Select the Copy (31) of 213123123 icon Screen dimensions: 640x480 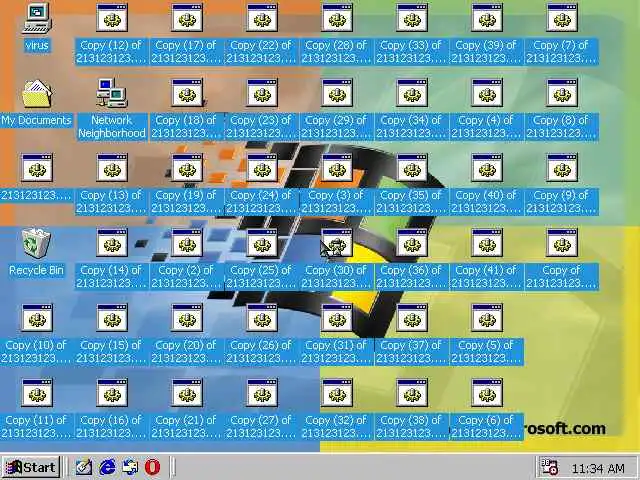[337, 318]
